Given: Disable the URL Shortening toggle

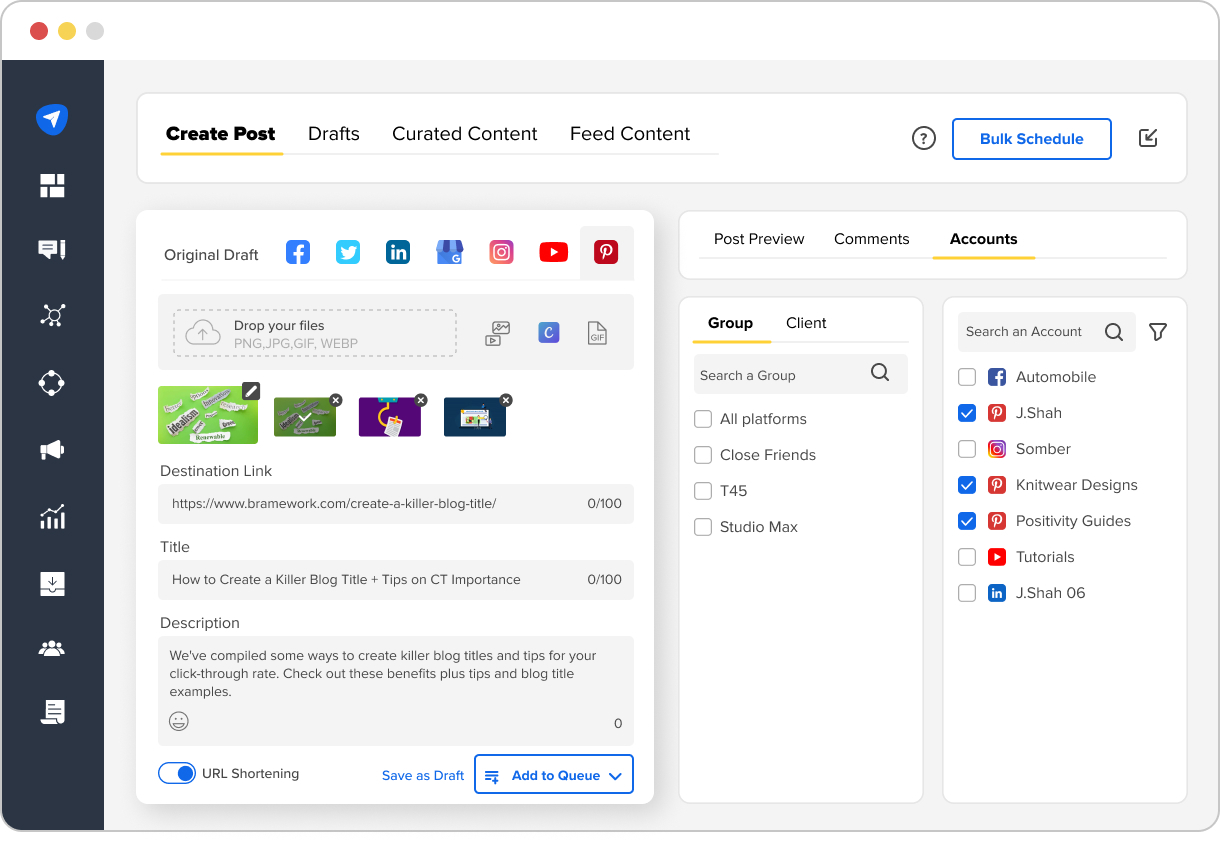Looking at the screenshot, I should tap(177, 773).
